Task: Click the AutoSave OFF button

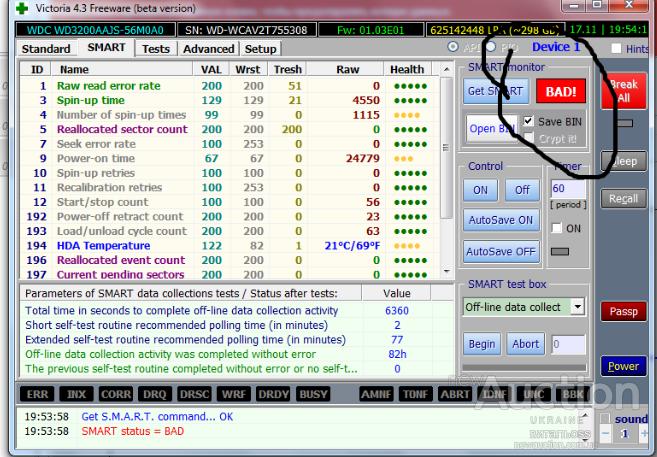Action: tap(501, 252)
